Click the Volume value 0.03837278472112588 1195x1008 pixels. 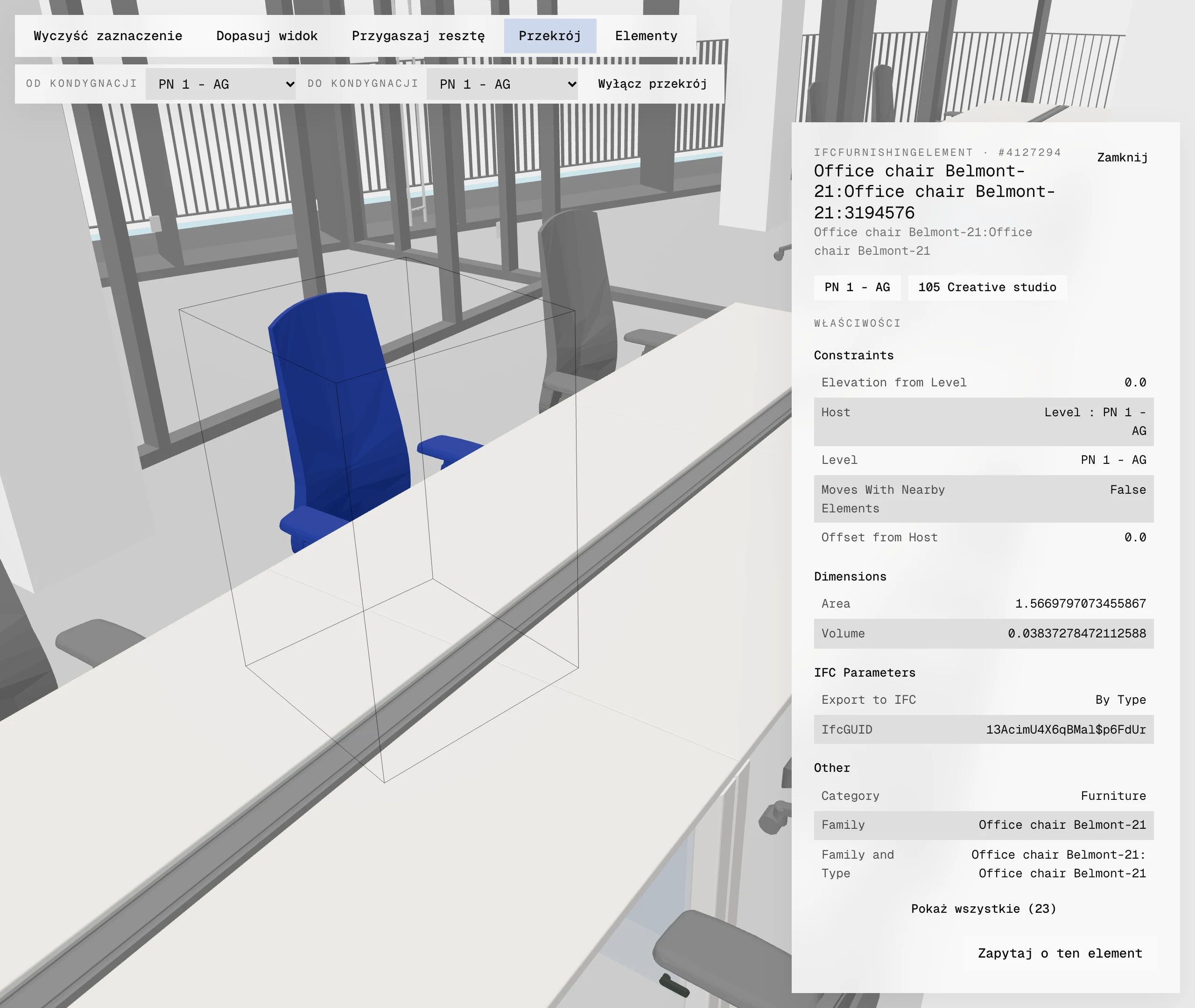[x=1077, y=634]
